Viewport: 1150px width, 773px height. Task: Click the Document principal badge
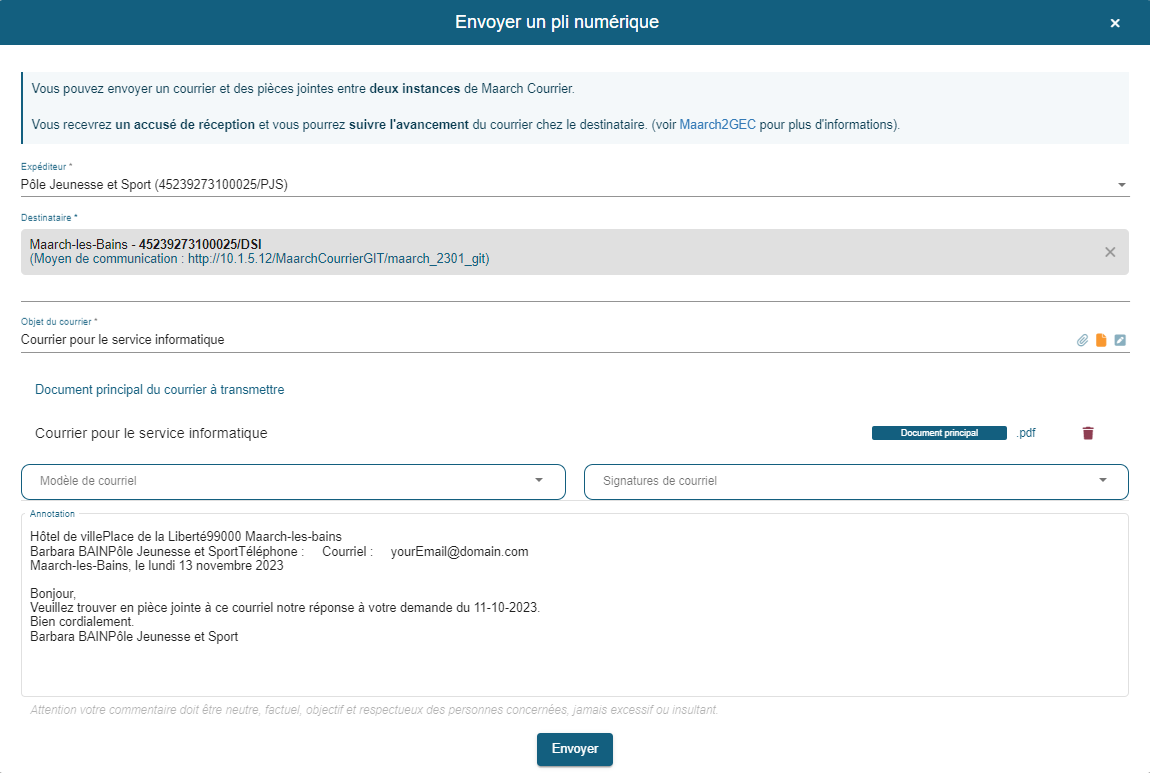pos(938,433)
